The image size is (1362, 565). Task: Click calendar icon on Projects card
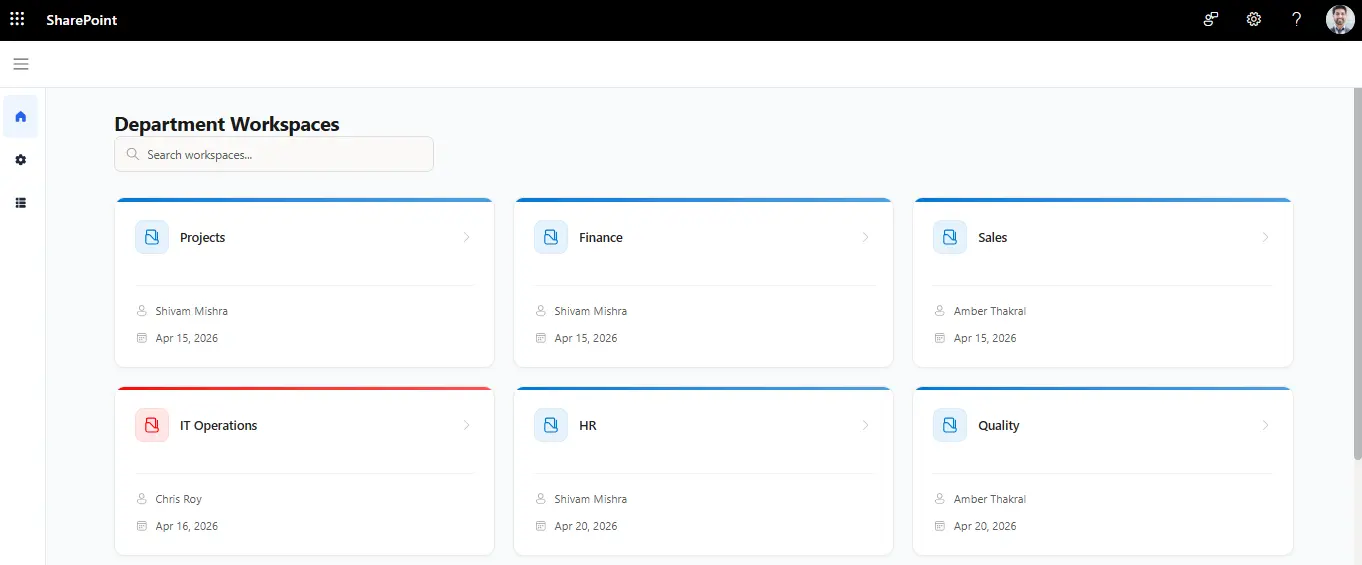pyautogui.click(x=141, y=338)
